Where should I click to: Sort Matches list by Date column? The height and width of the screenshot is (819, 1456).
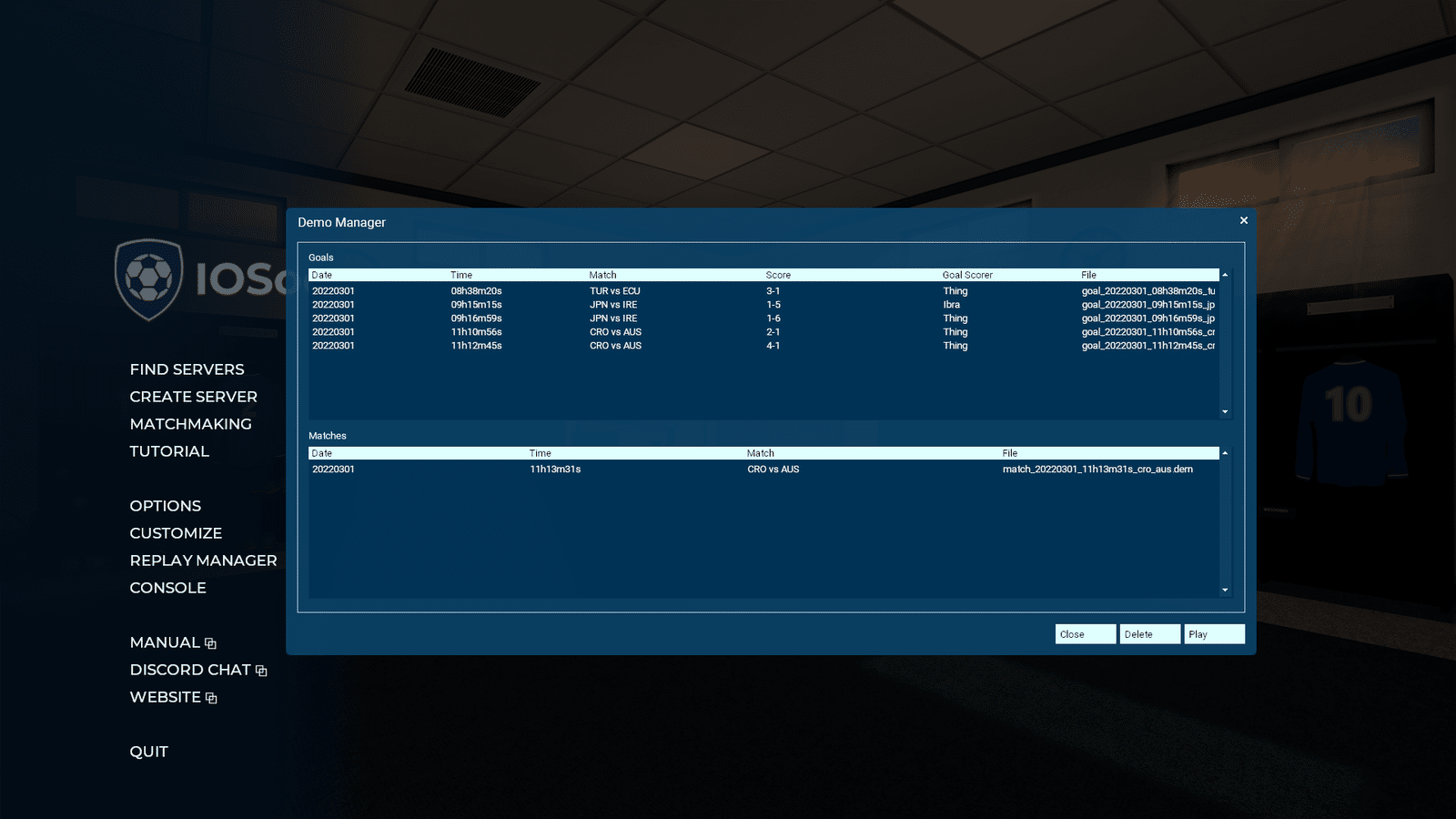[417, 453]
